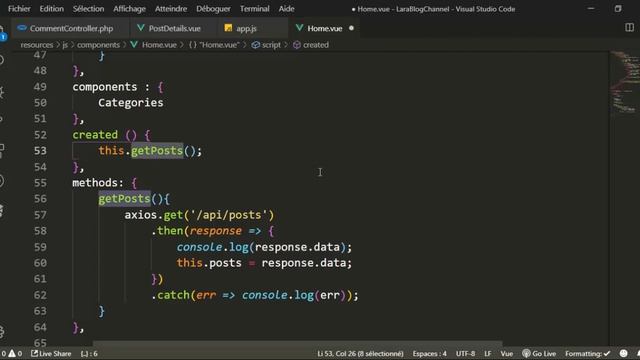Switch to CommentController.php tab
640x360 pixels.
point(71,28)
